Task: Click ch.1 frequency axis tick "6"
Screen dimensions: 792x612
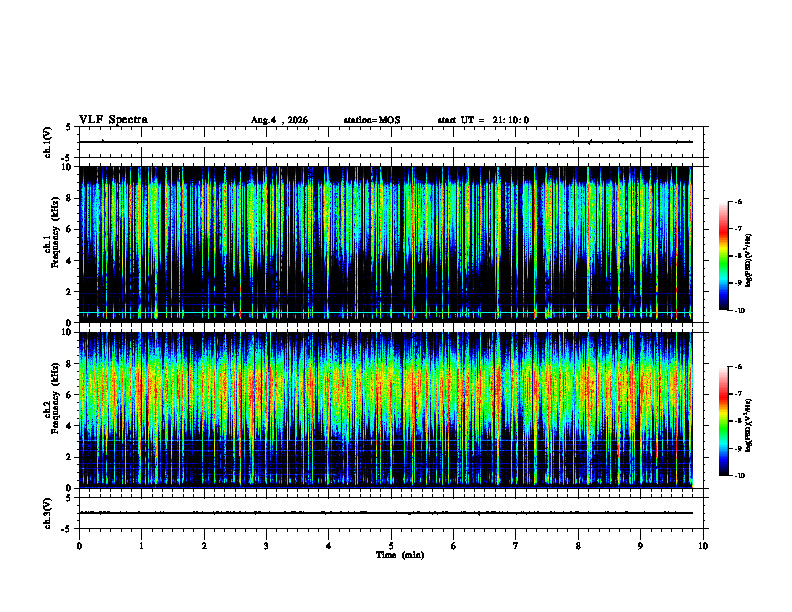Action: pos(69,229)
